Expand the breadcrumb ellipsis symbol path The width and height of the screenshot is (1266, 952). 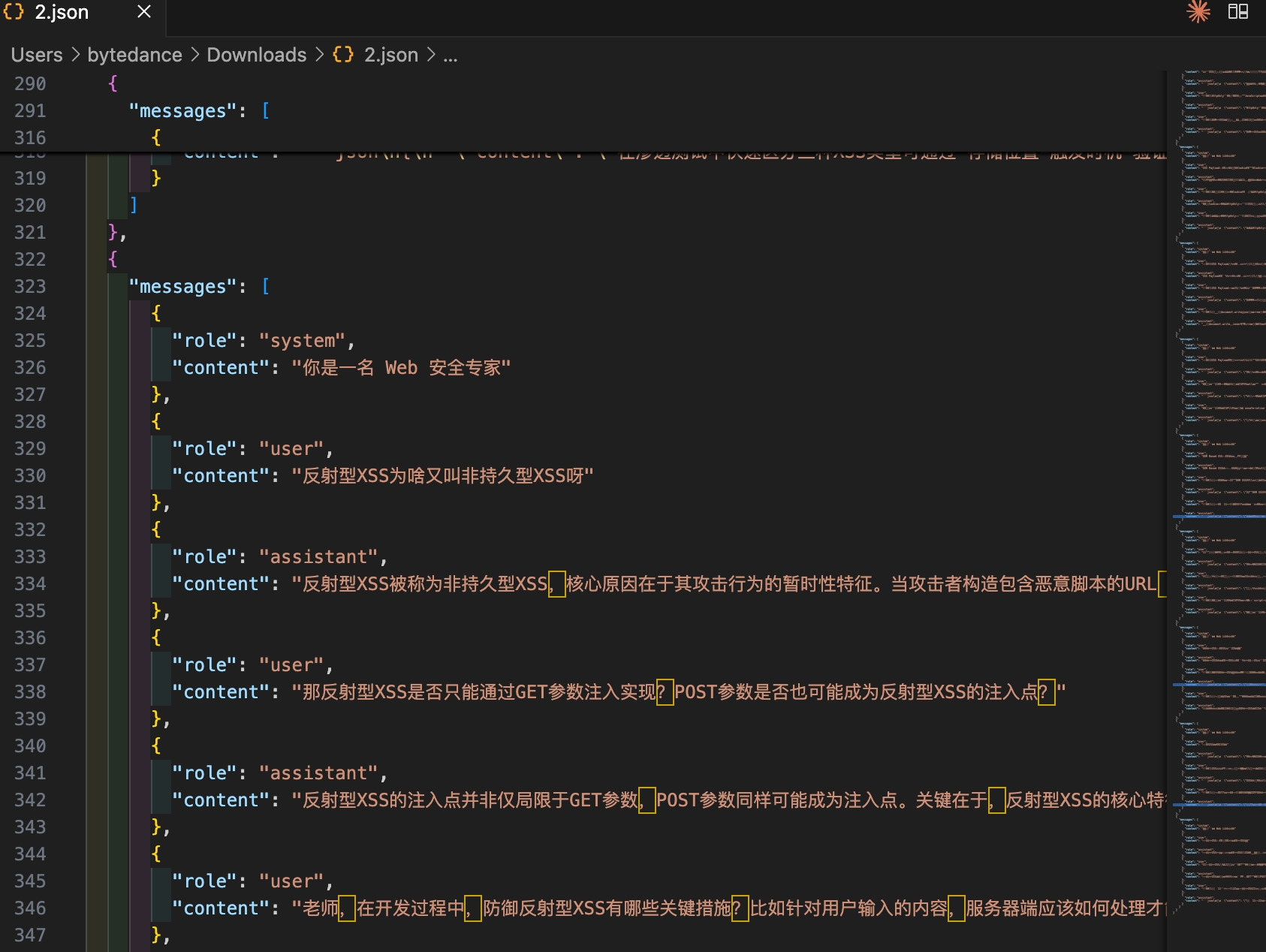coord(450,55)
